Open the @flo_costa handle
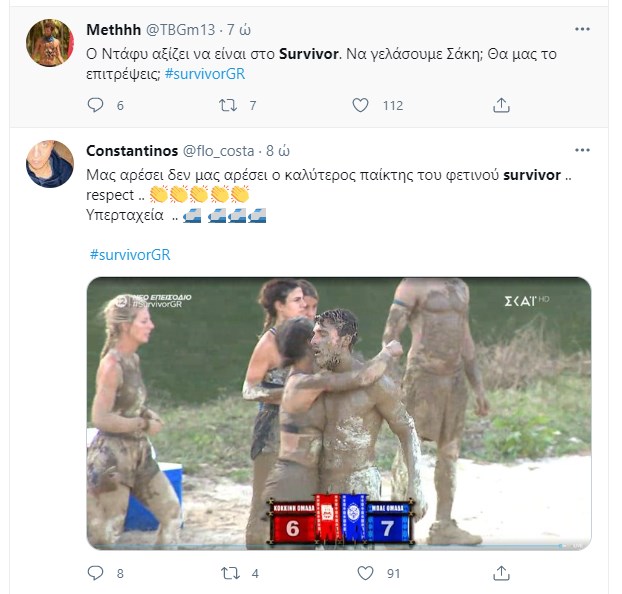The width and height of the screenshot is (622, 594). (219, 151)
